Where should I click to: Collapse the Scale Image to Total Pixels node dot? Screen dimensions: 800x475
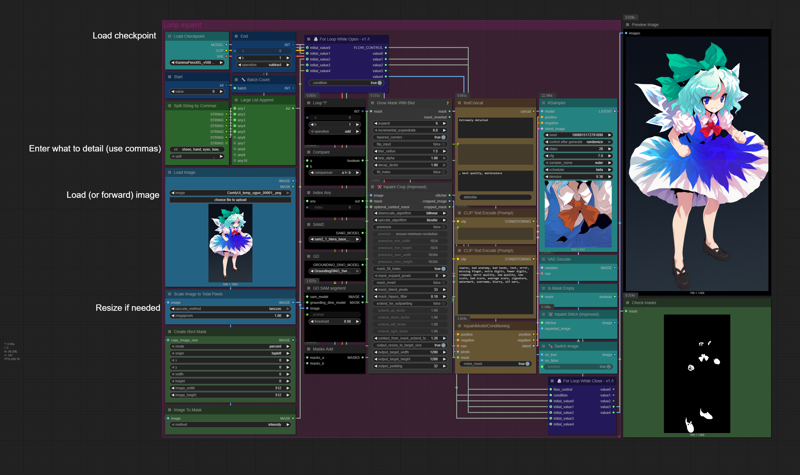169,294
